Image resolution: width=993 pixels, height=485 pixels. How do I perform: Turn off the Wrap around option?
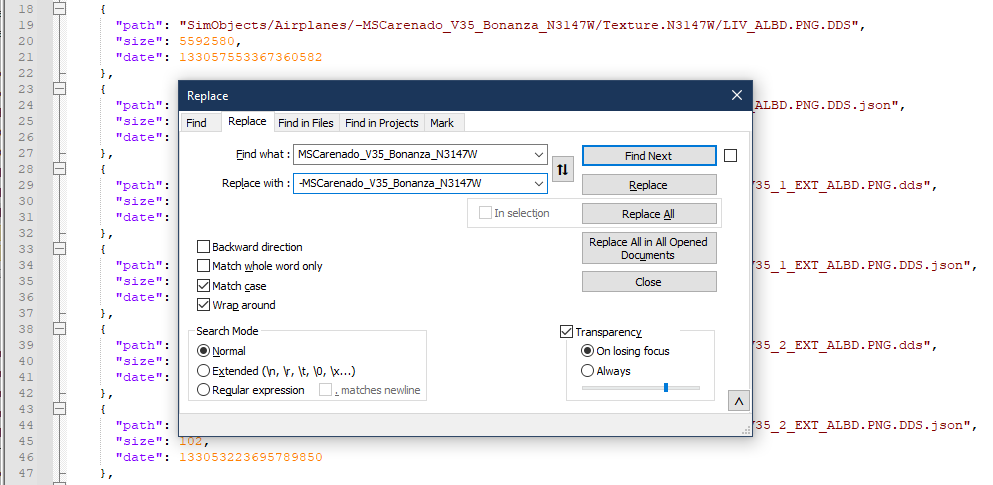204,305
